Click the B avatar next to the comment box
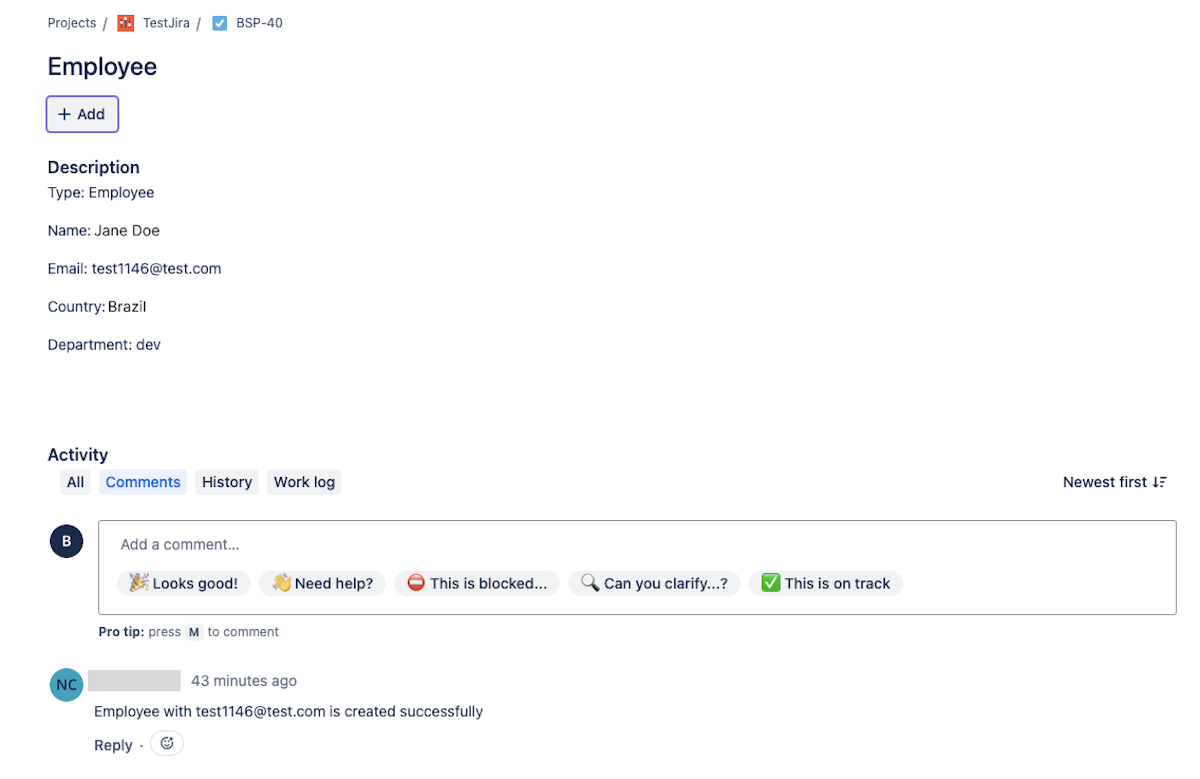1200x779 pixels. (x=66, y=540)
